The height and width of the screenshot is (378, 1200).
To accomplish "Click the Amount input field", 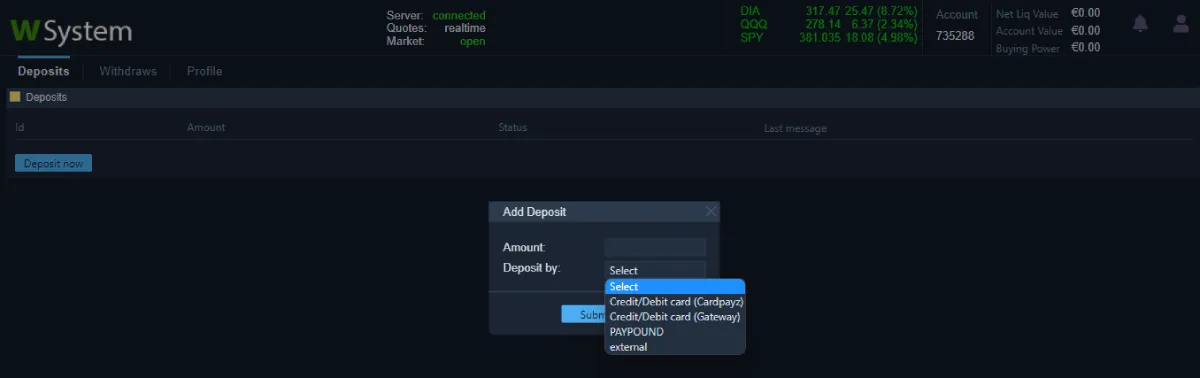I will pyautogui.click(x=655, y=247).
